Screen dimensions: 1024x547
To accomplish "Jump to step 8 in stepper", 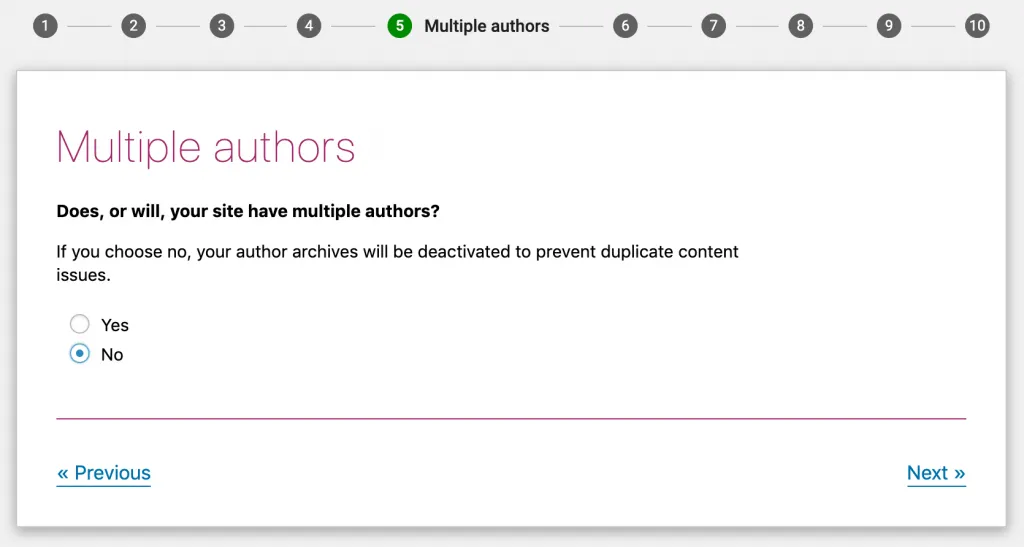I will pos(800,26).
